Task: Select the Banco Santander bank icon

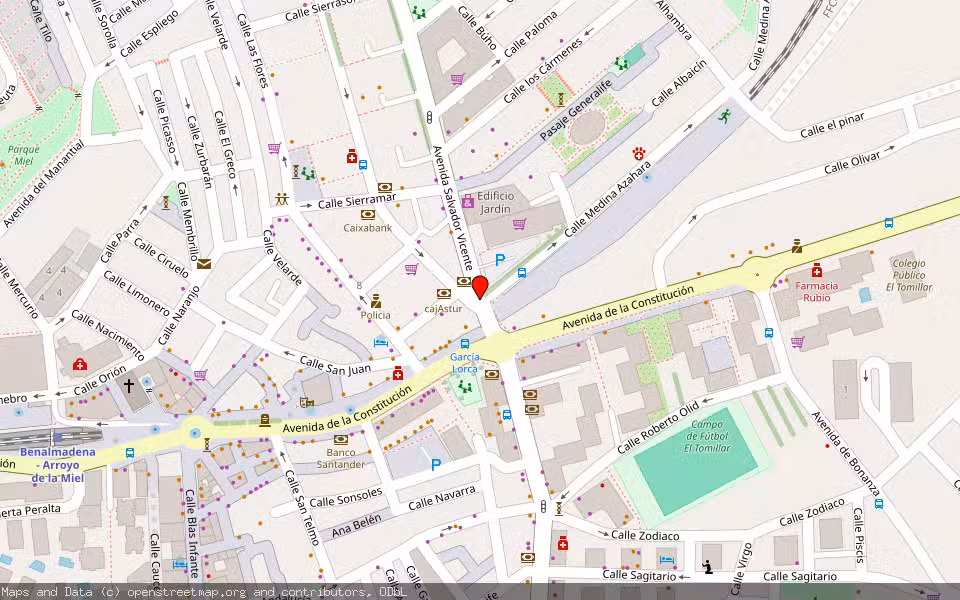Action: [341, 439]
